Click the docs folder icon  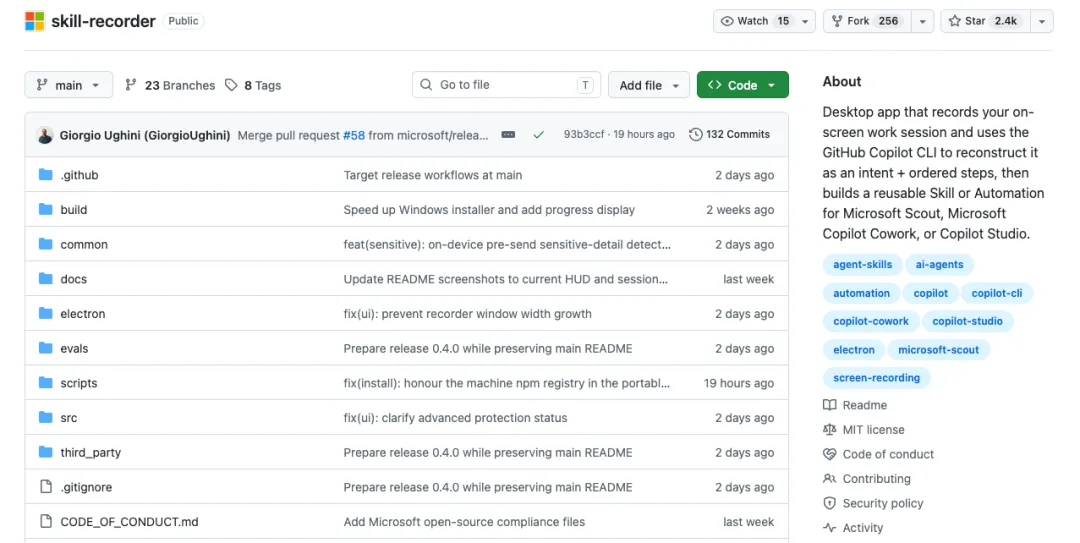[x=45, y=278]
